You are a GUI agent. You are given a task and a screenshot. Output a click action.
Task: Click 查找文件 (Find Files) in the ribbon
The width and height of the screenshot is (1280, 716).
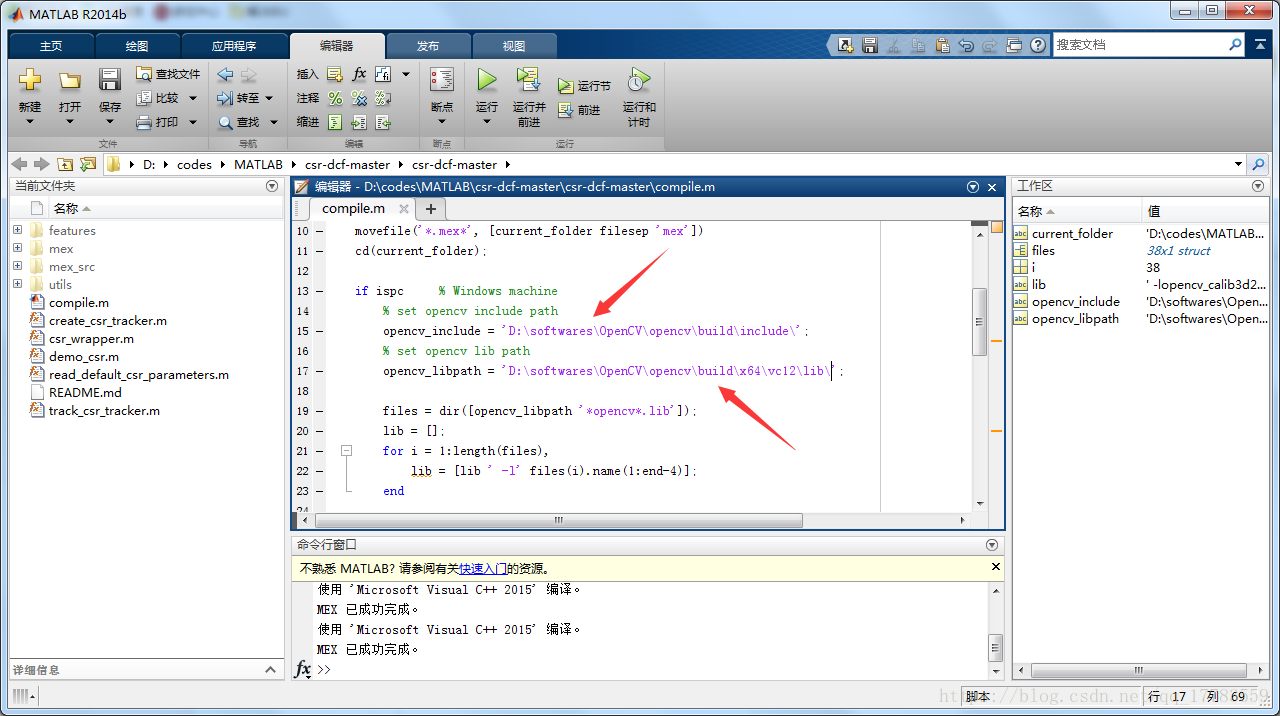168,74
